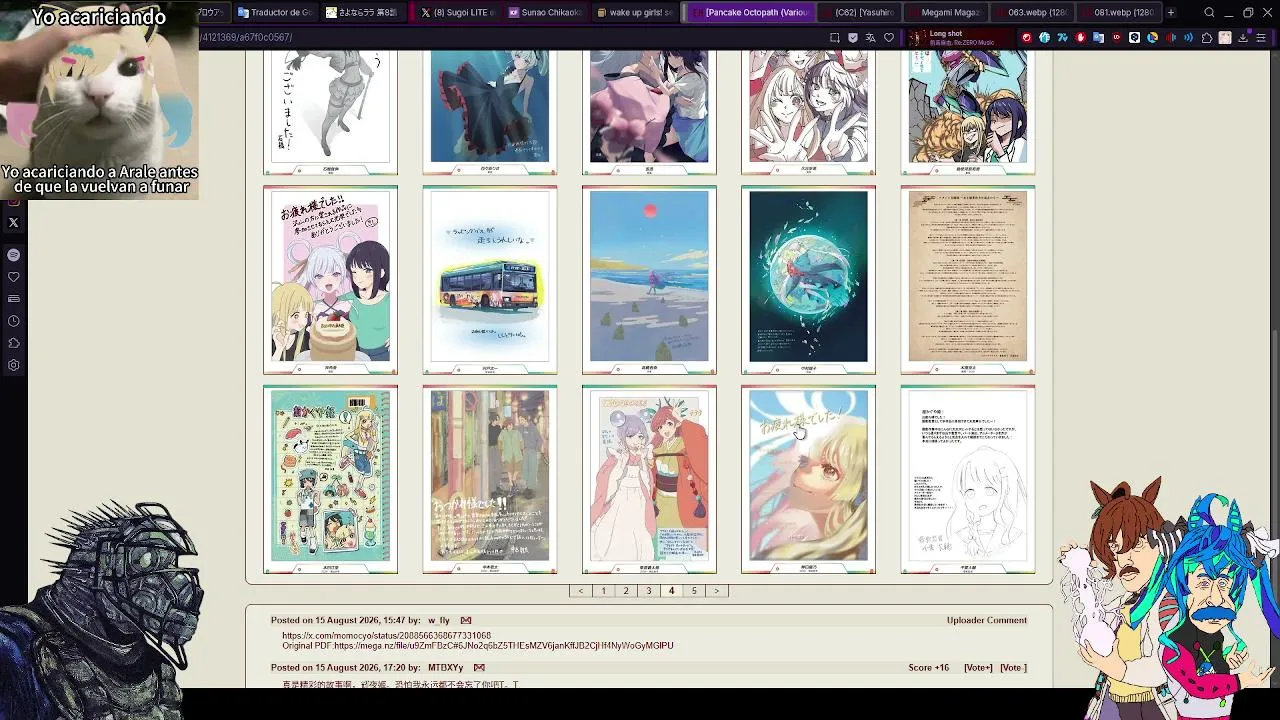Viewport: 1280px width, 720px height.
Task: Open the easy setup sliders menu
Action: [1261, 38]
